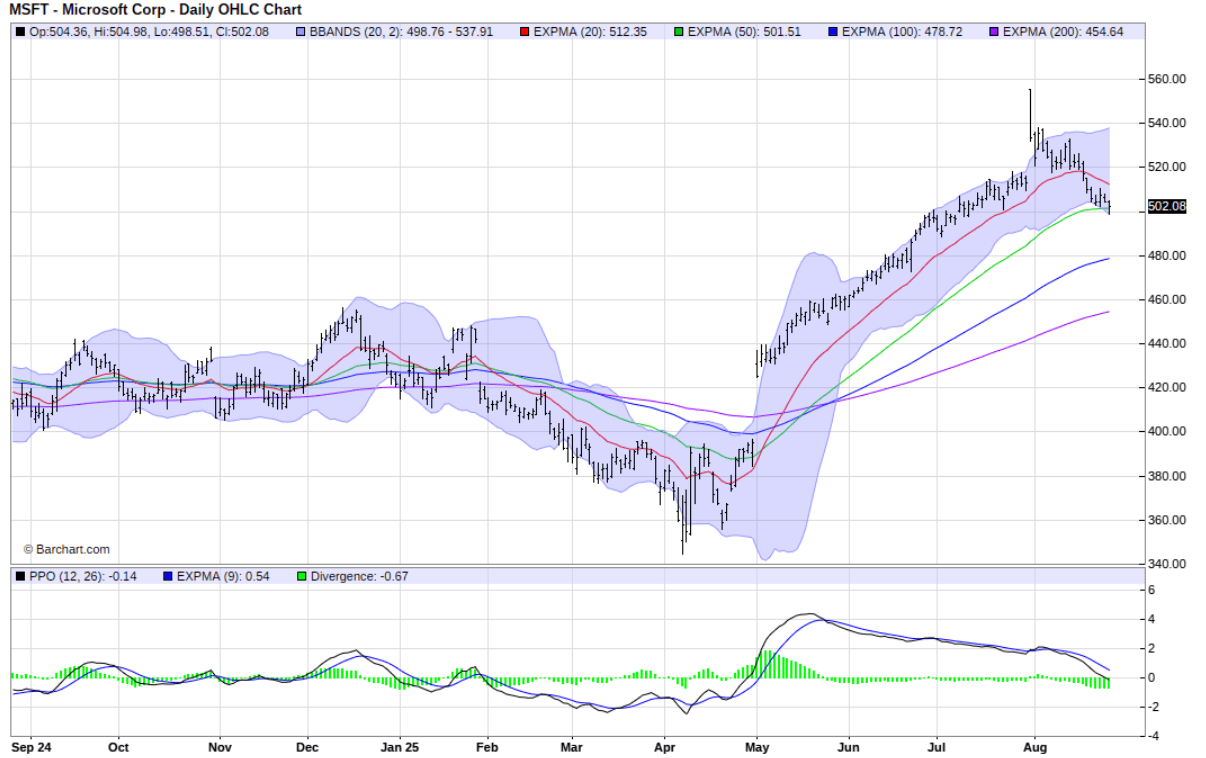Click the current price tag 502.08

[1167, 207]
